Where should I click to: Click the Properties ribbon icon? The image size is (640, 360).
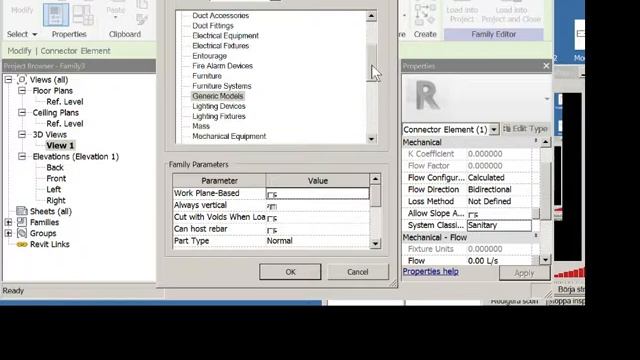(56, 14)
